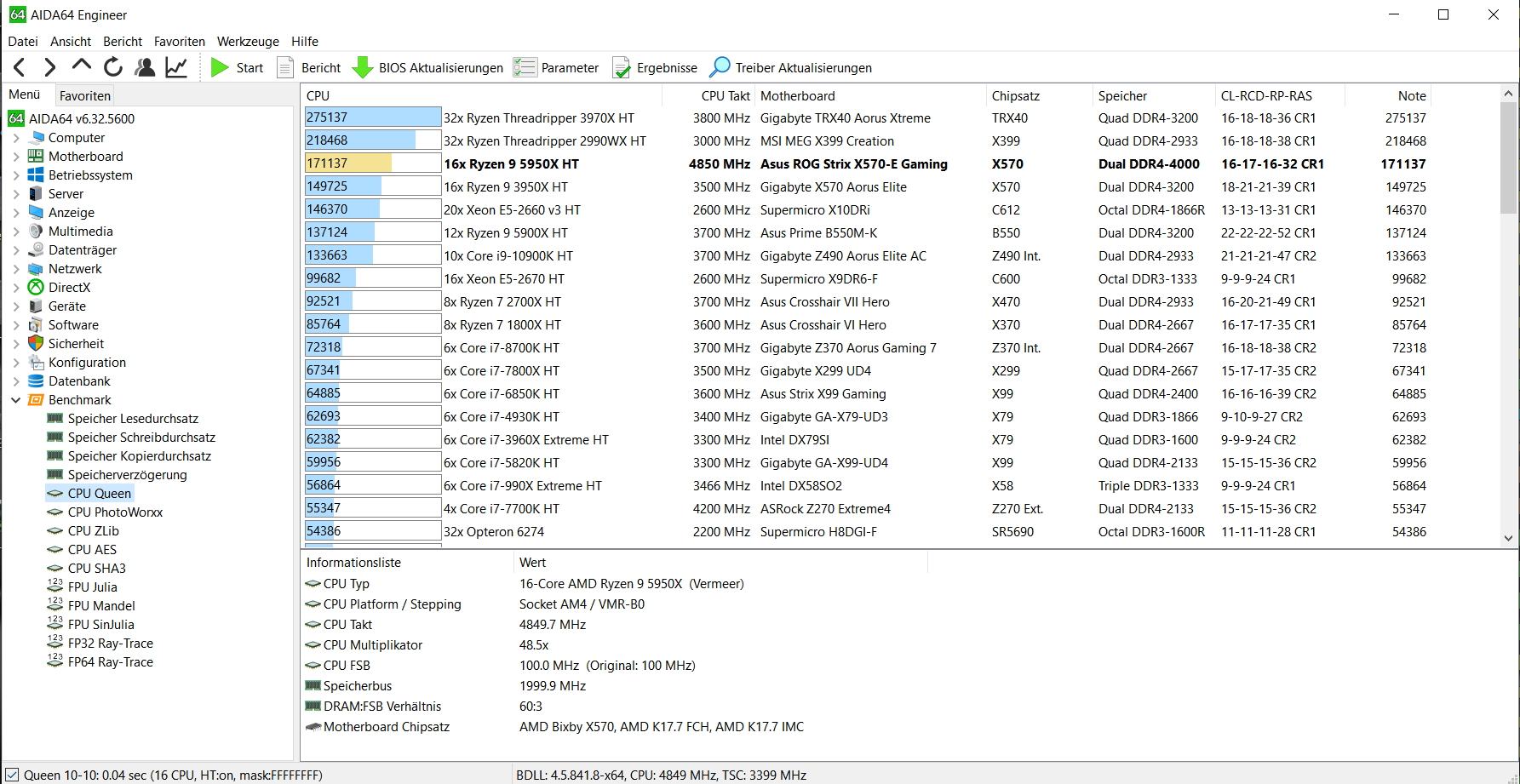Expand the Netzwerk tree node
1520x784 pixels.
click(16, 268)
